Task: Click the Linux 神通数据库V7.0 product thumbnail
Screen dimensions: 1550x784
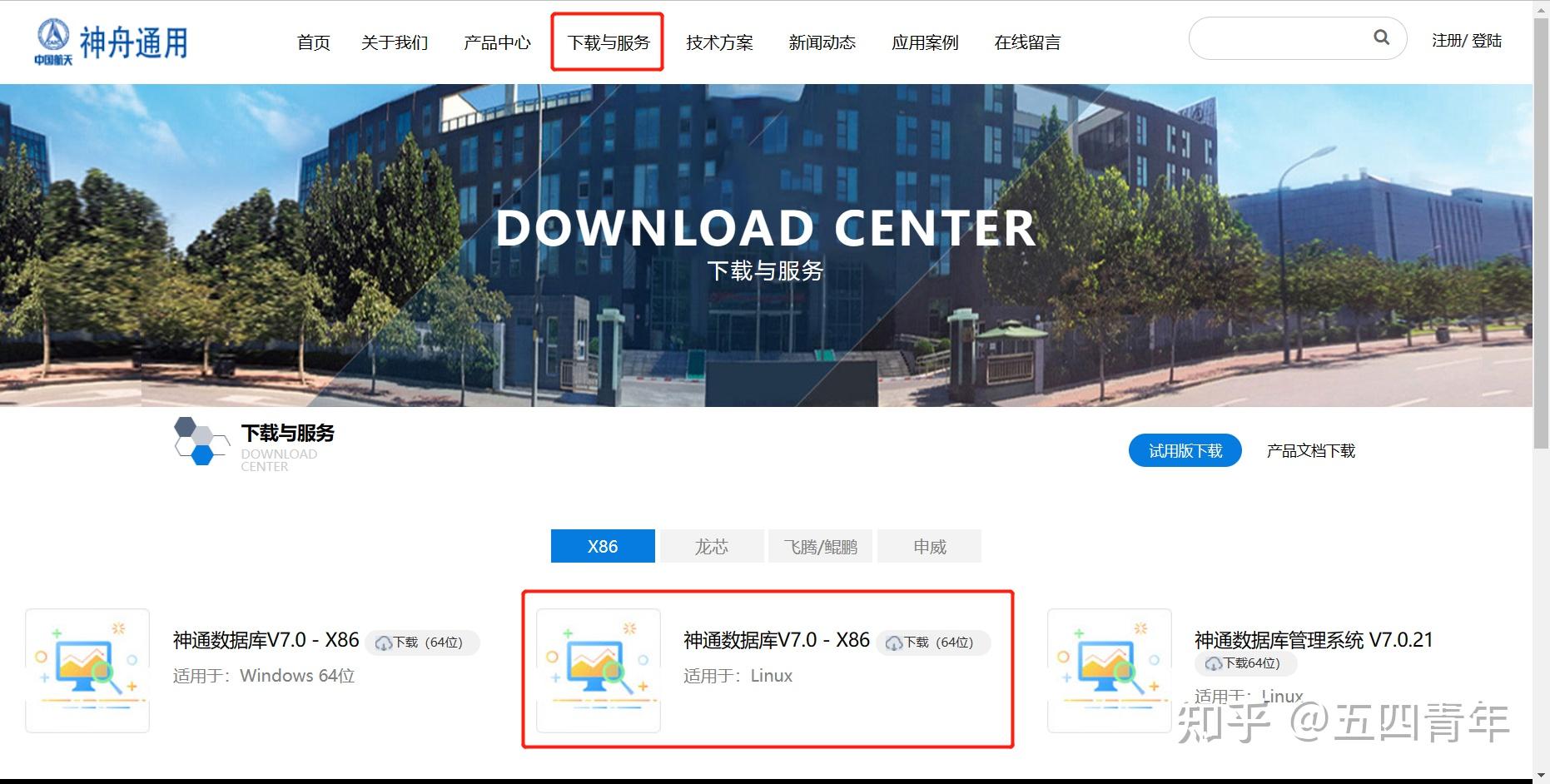Action: pyautogui.click(x=599, y=671)
